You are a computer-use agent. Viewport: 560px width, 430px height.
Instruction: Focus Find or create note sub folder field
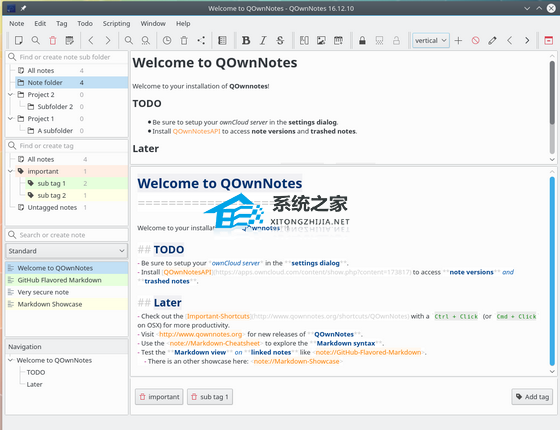point(67,57)
